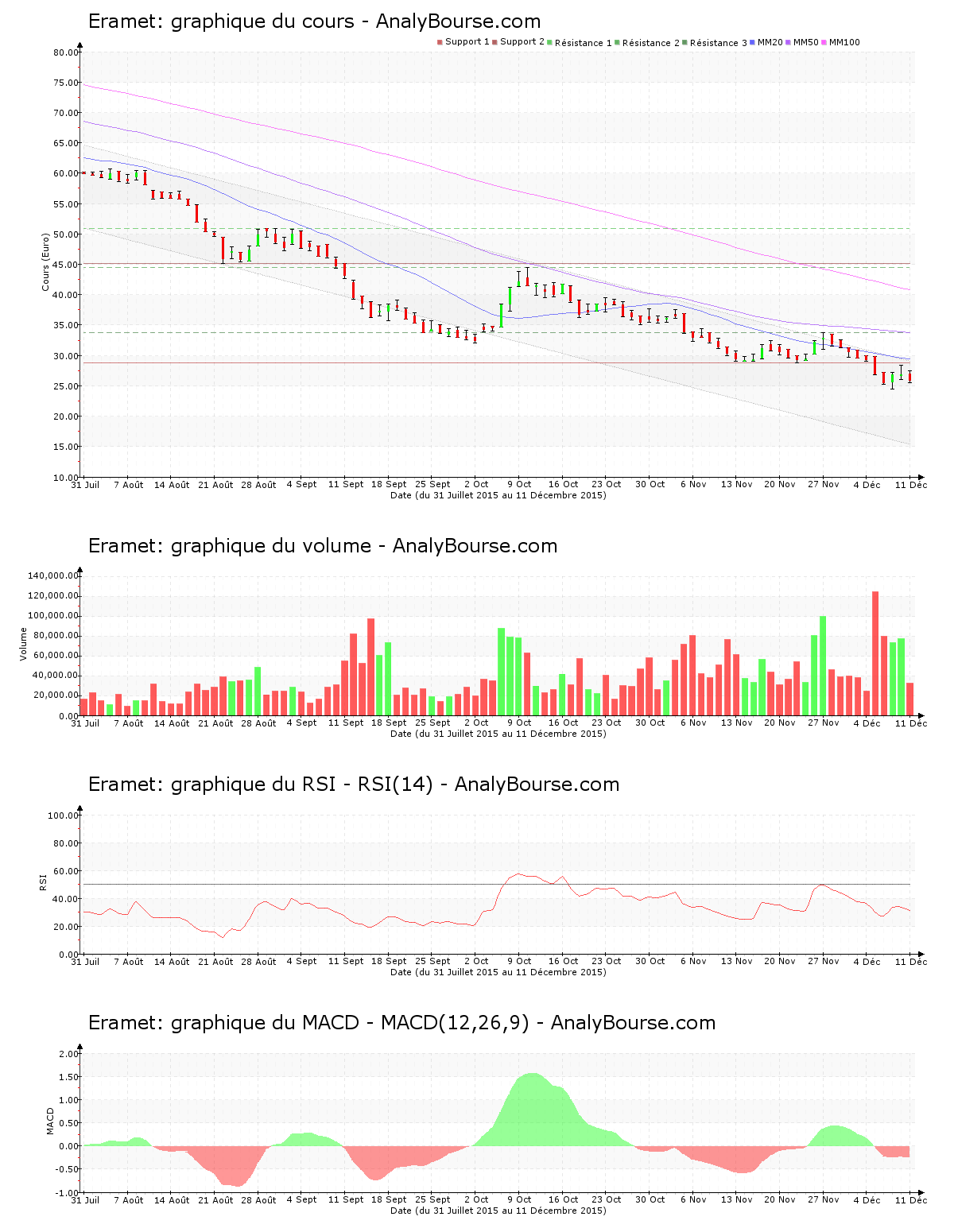Click the date range caption under MACD chart
This screenshot has width=954, height=1232.
[498, 1211]
